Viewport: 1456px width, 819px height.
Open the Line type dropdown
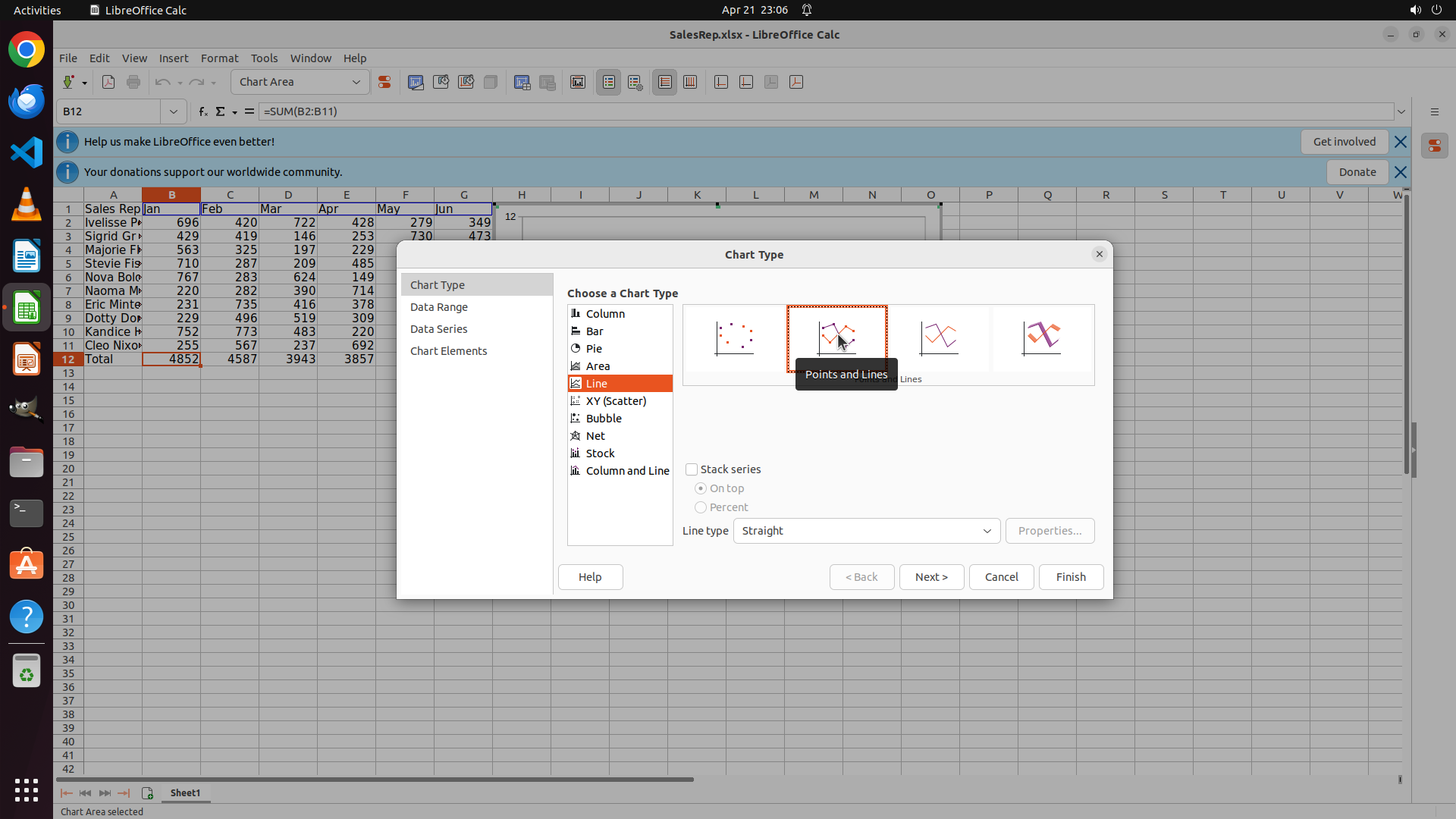point(866,531)
